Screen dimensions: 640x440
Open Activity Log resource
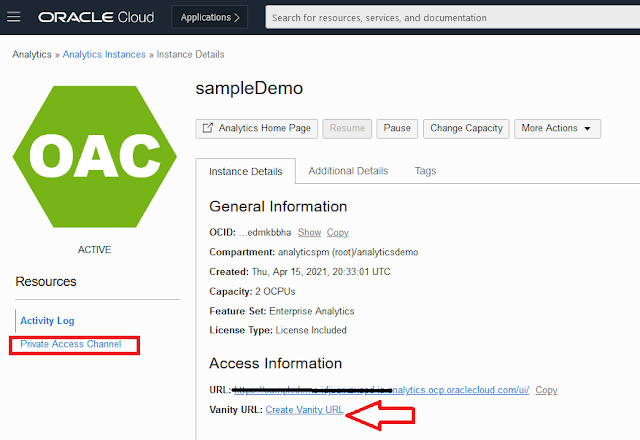point(47,321)
